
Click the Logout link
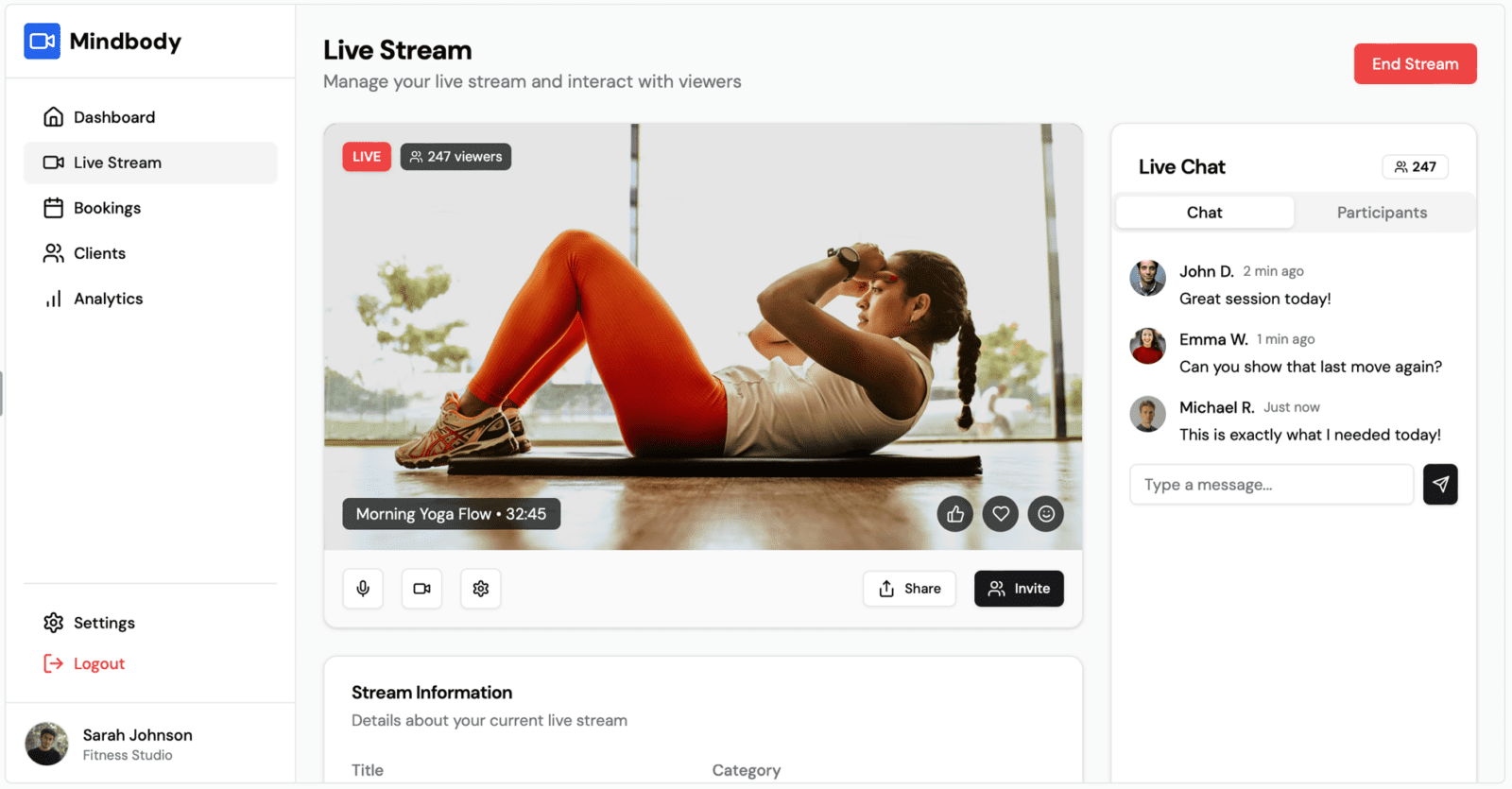point(98,664)
